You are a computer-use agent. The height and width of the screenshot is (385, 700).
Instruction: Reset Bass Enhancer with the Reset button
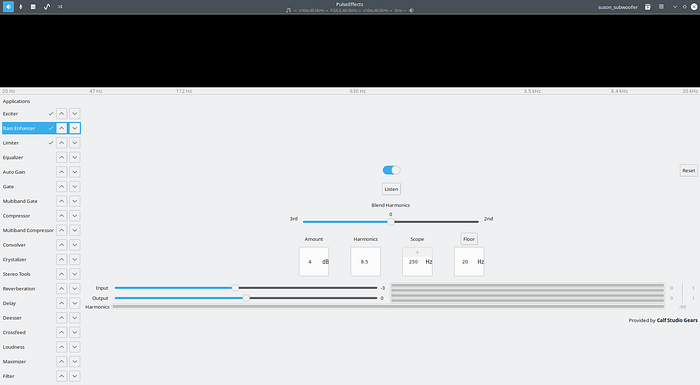pyautogui.click(x=688, y=171)
